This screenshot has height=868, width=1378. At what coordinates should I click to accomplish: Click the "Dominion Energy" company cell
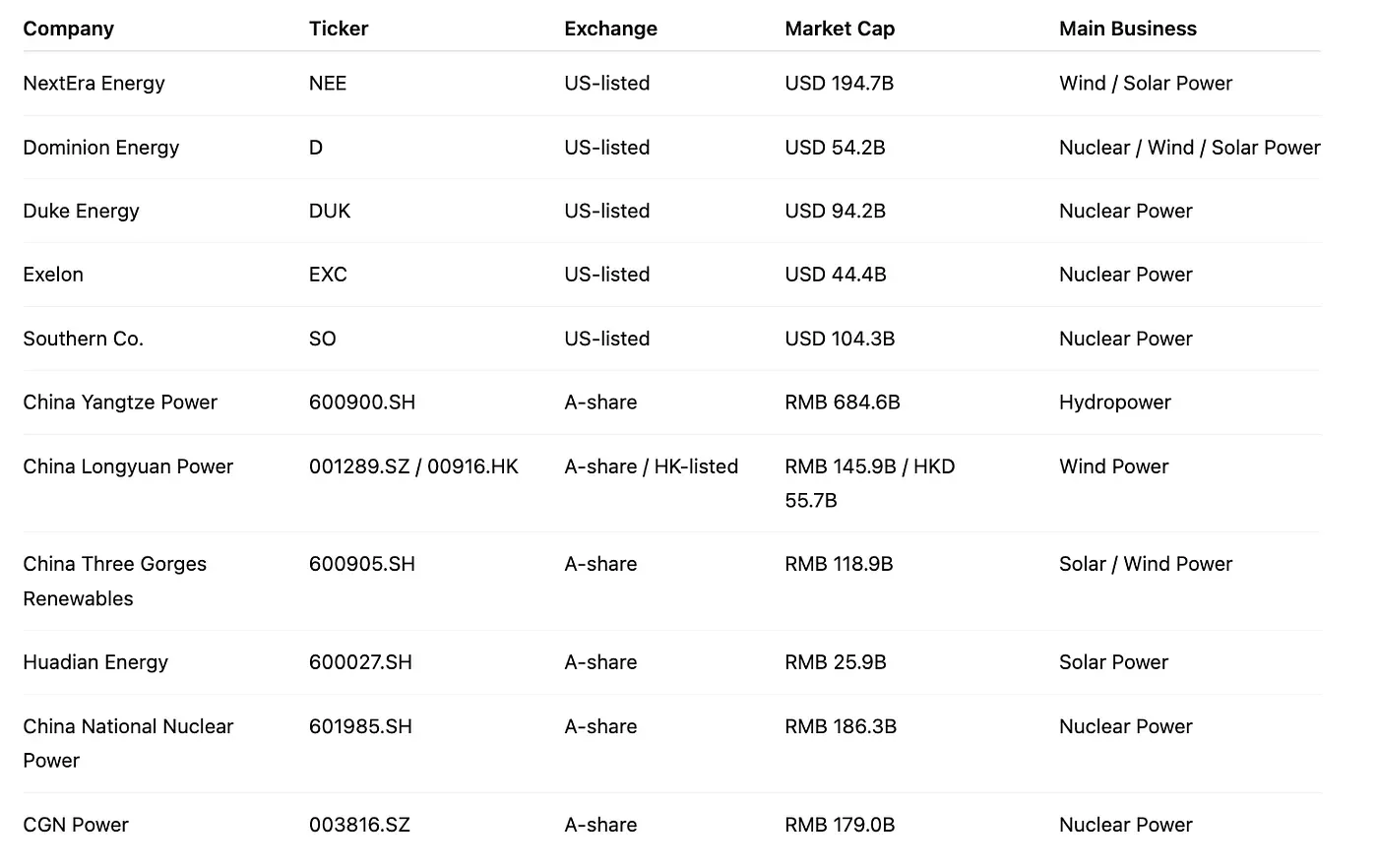point(101,148)
